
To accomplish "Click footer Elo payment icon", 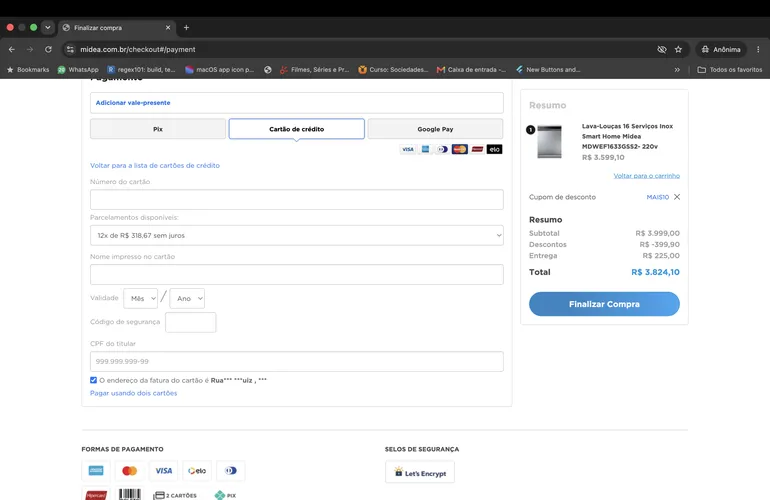I will (197, 471).
